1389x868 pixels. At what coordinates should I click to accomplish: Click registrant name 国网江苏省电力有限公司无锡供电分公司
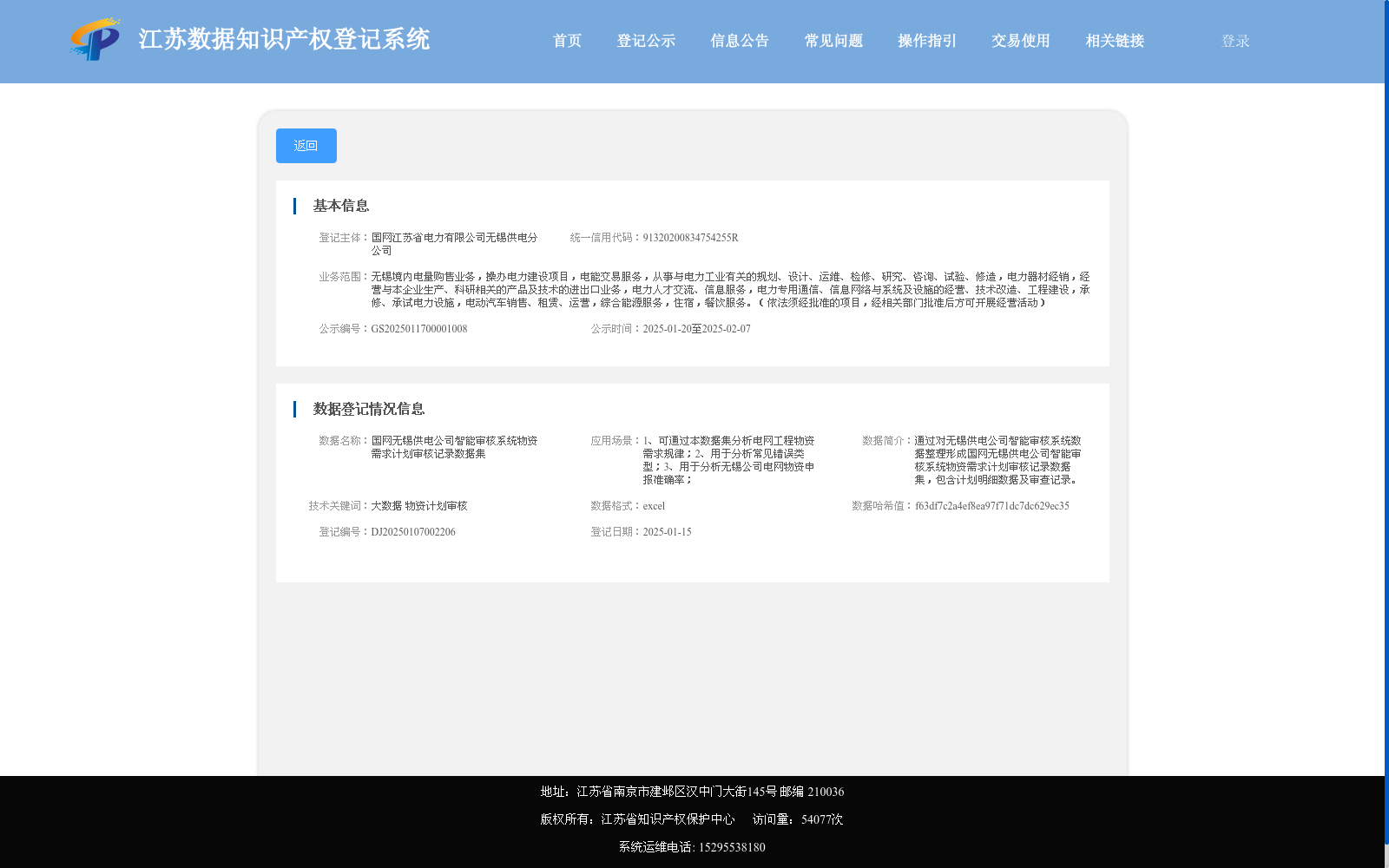(454, 244)
